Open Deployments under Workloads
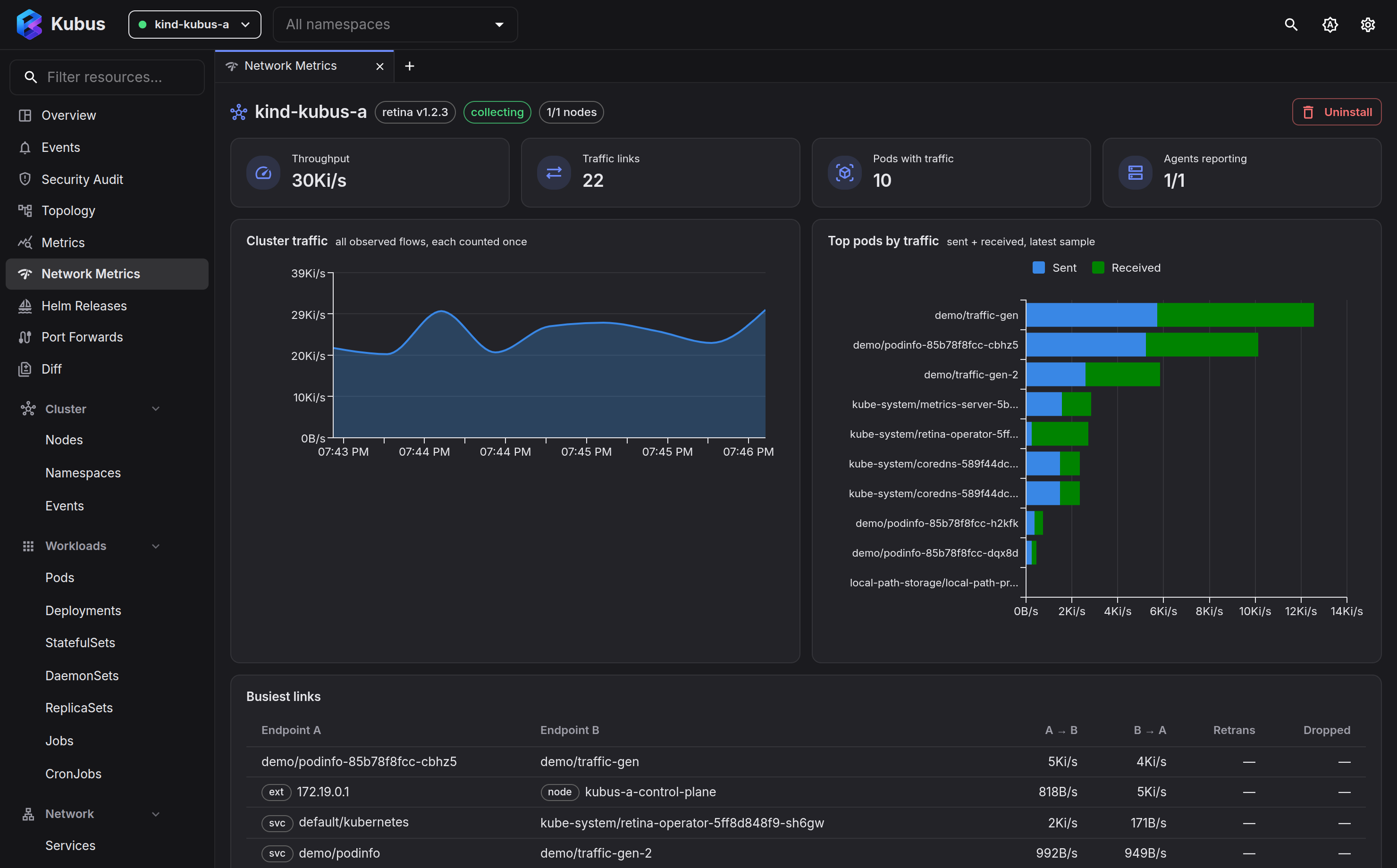1397x868 pixels. [83, 611]
